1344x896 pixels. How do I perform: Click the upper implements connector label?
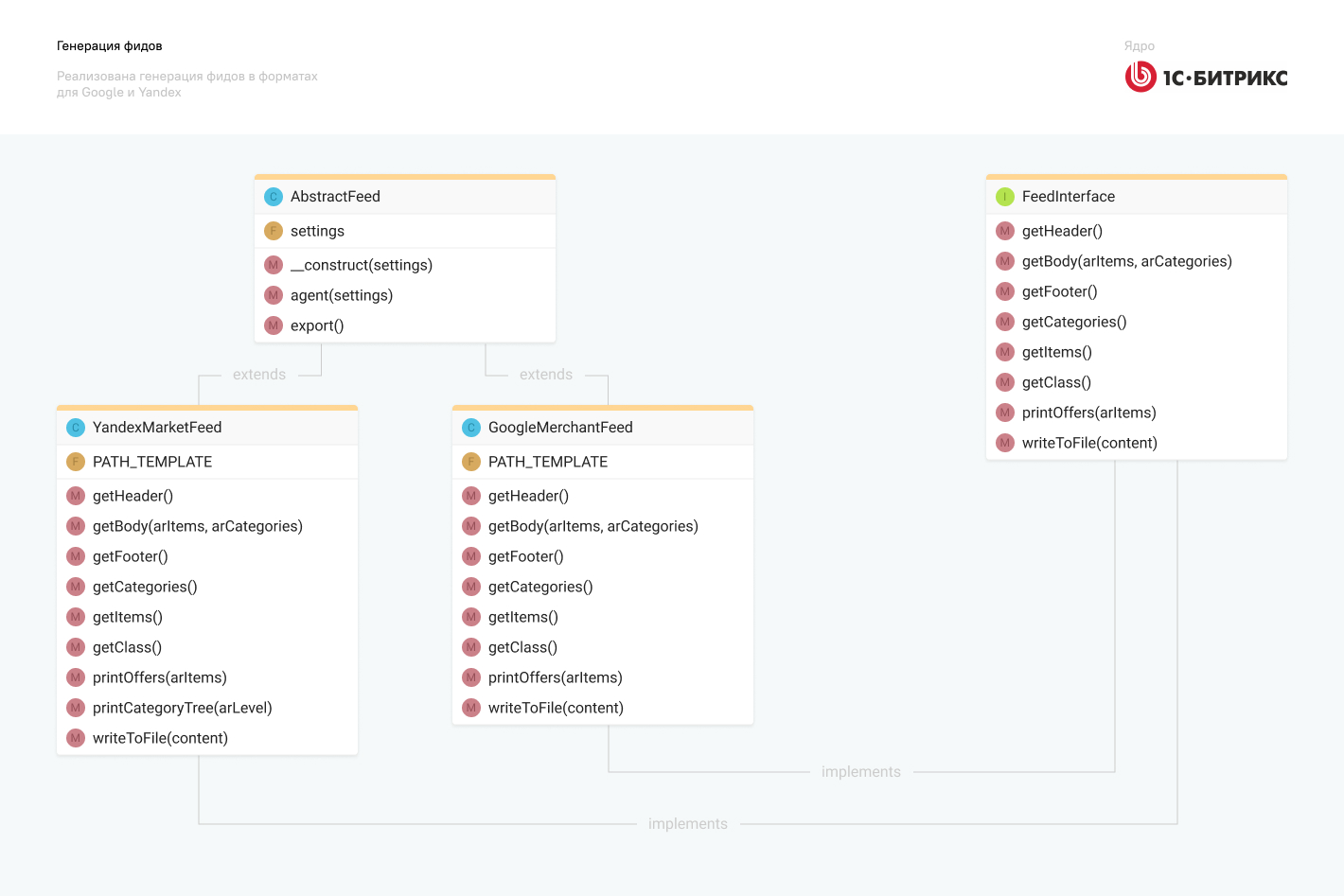tap(860, 772)
